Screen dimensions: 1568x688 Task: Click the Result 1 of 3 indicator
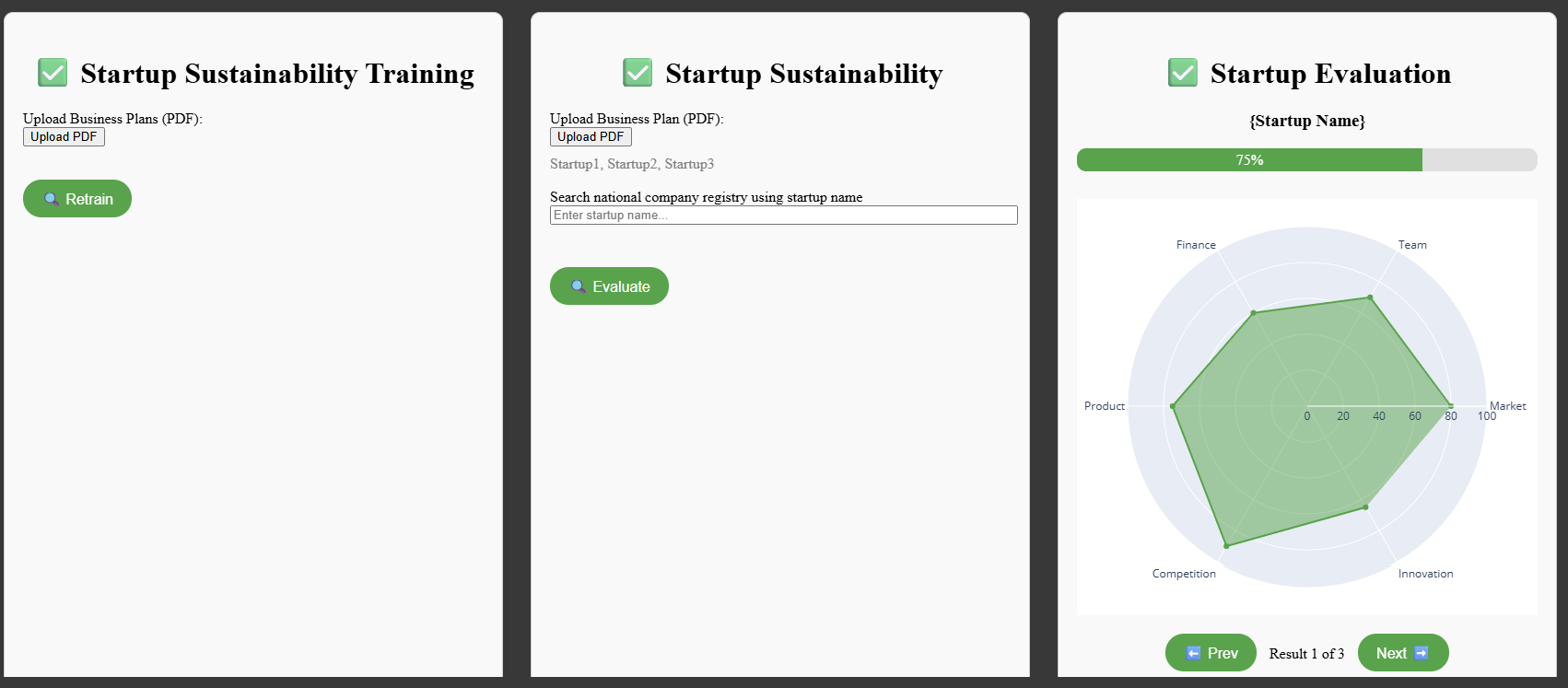click(1306, 654)
